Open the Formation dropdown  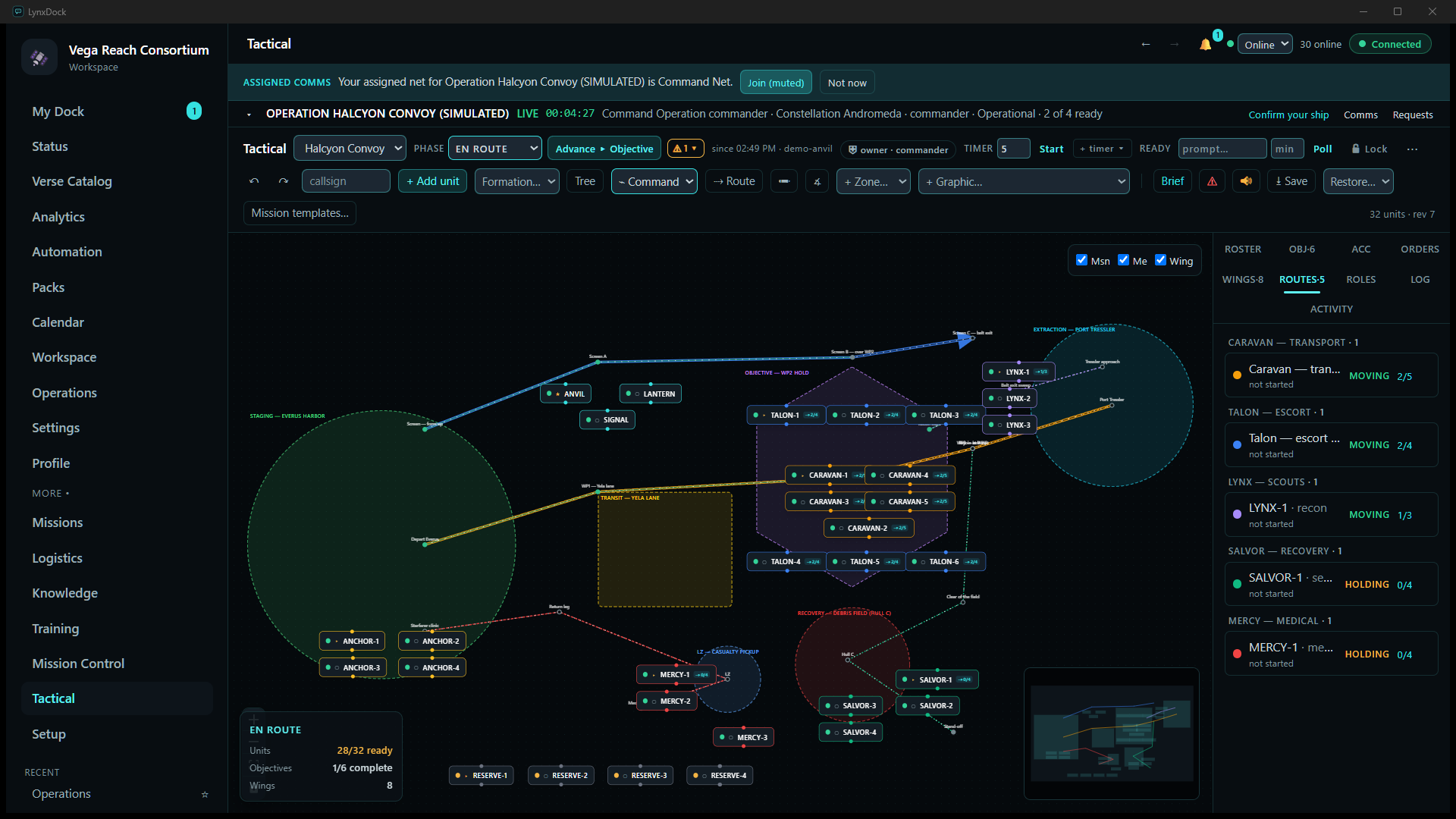click(517, 181)
